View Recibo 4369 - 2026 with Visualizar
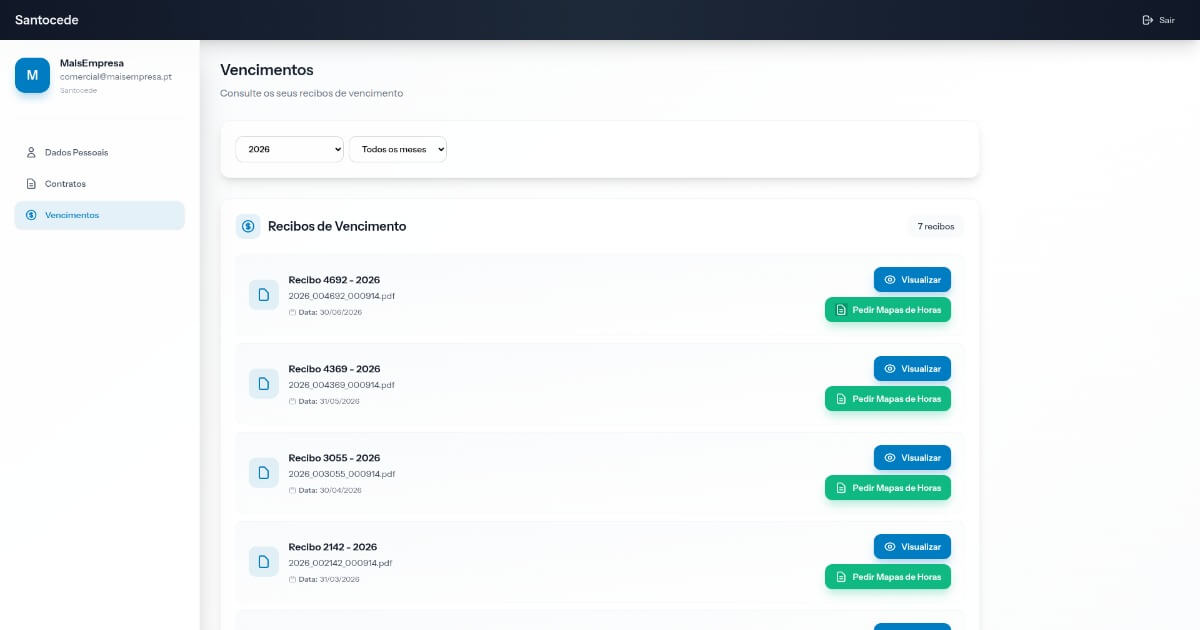 tap(912, 369)
